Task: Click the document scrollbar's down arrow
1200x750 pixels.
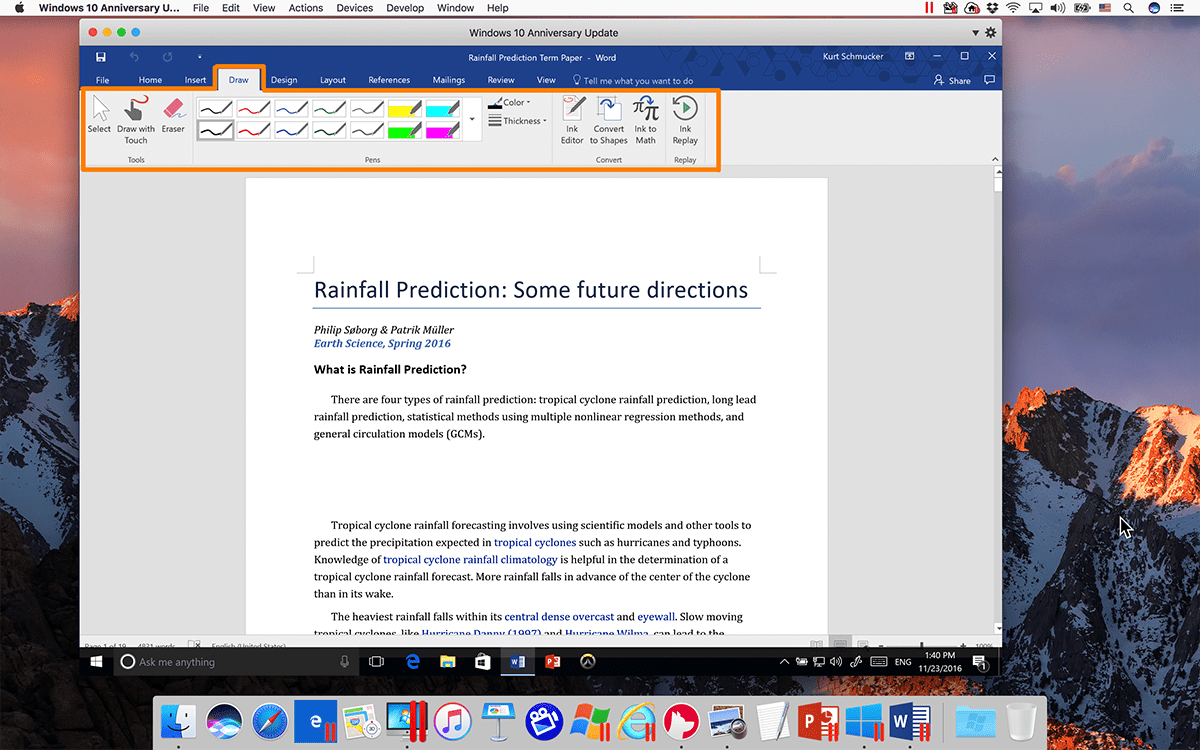Action: 996,627
